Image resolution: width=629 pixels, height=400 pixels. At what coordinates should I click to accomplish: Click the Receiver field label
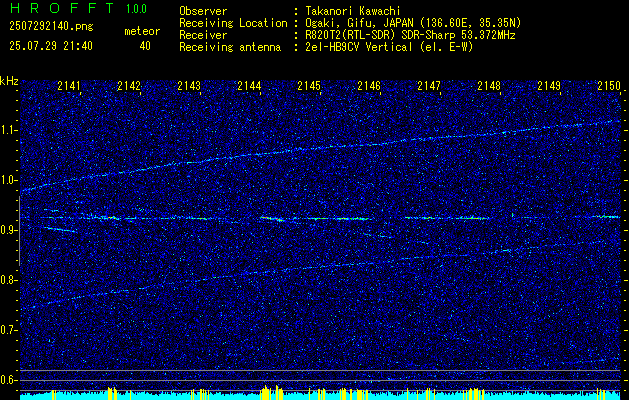point(203,35)
